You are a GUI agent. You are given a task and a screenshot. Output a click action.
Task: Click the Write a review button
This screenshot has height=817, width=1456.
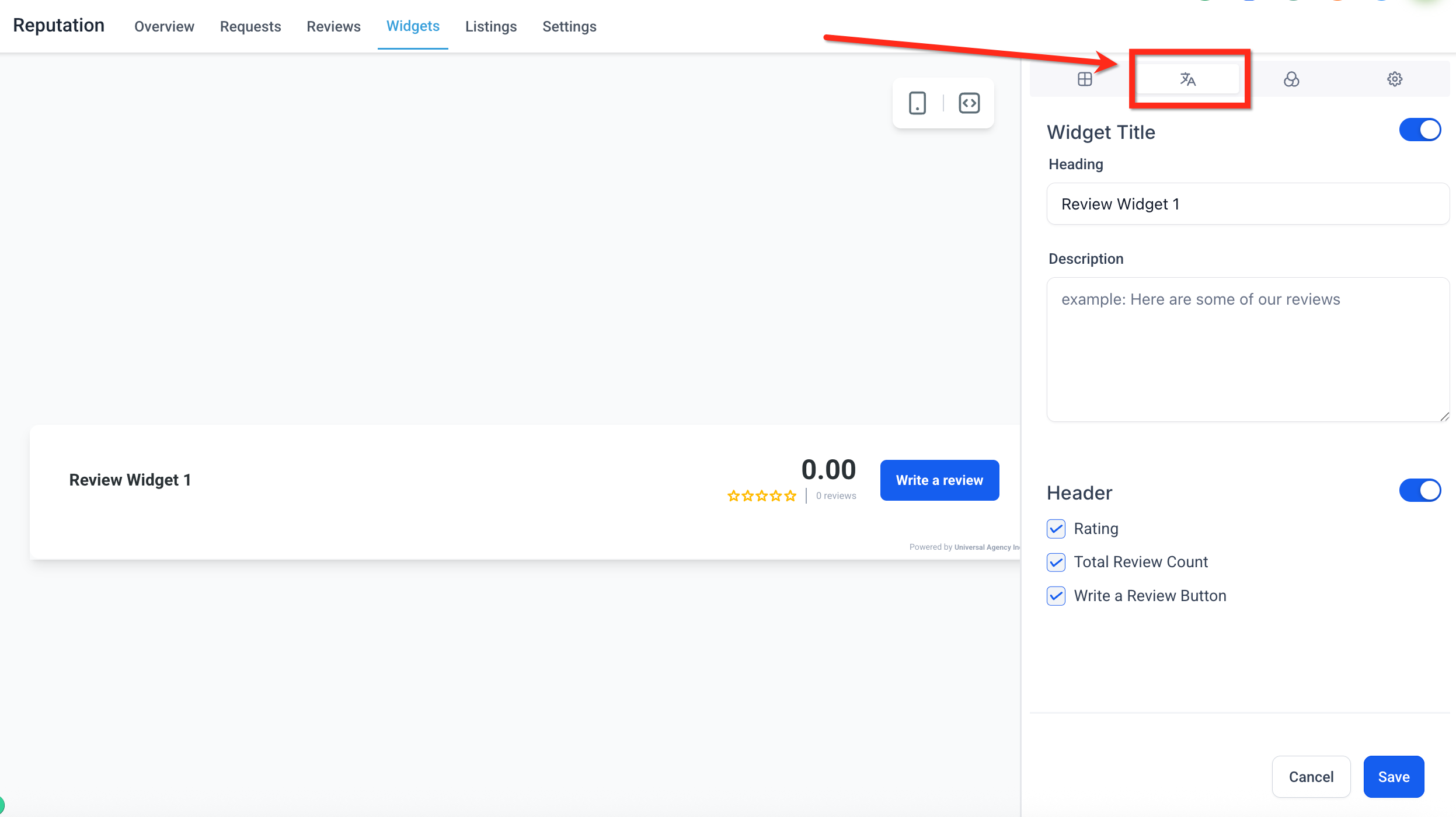pos(939,480)
